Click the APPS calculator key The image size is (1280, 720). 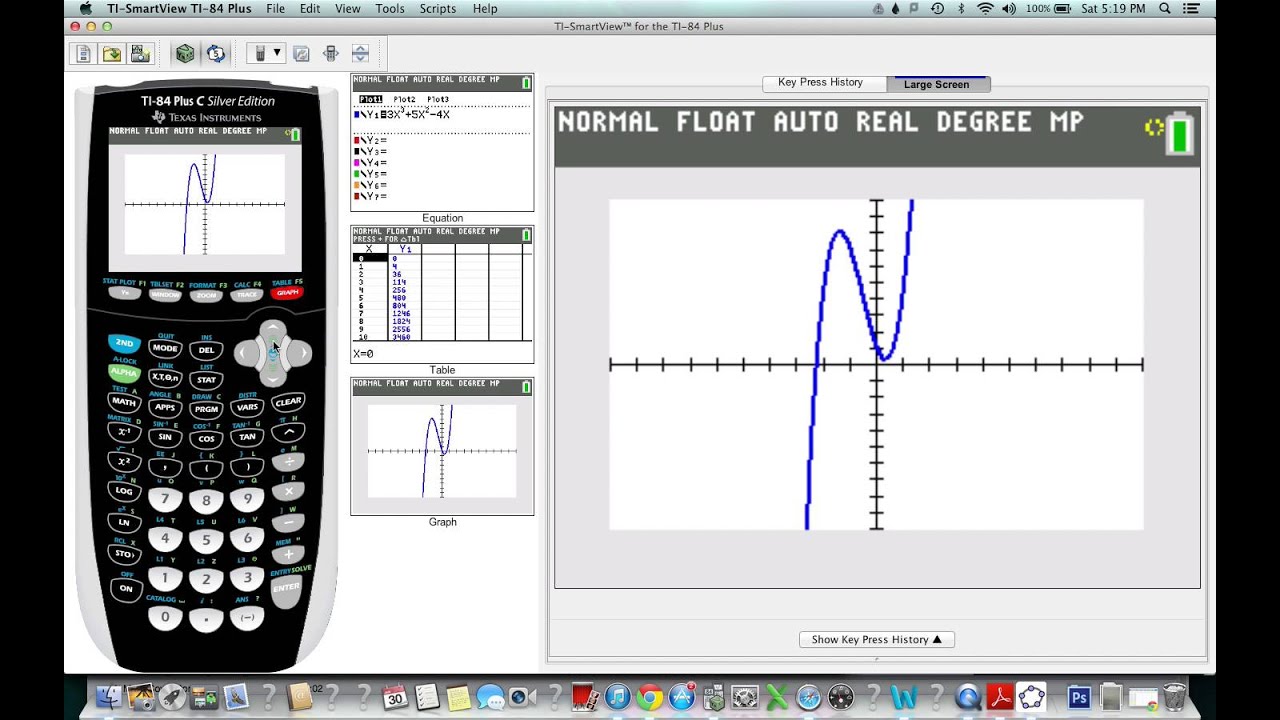point(165,407)
